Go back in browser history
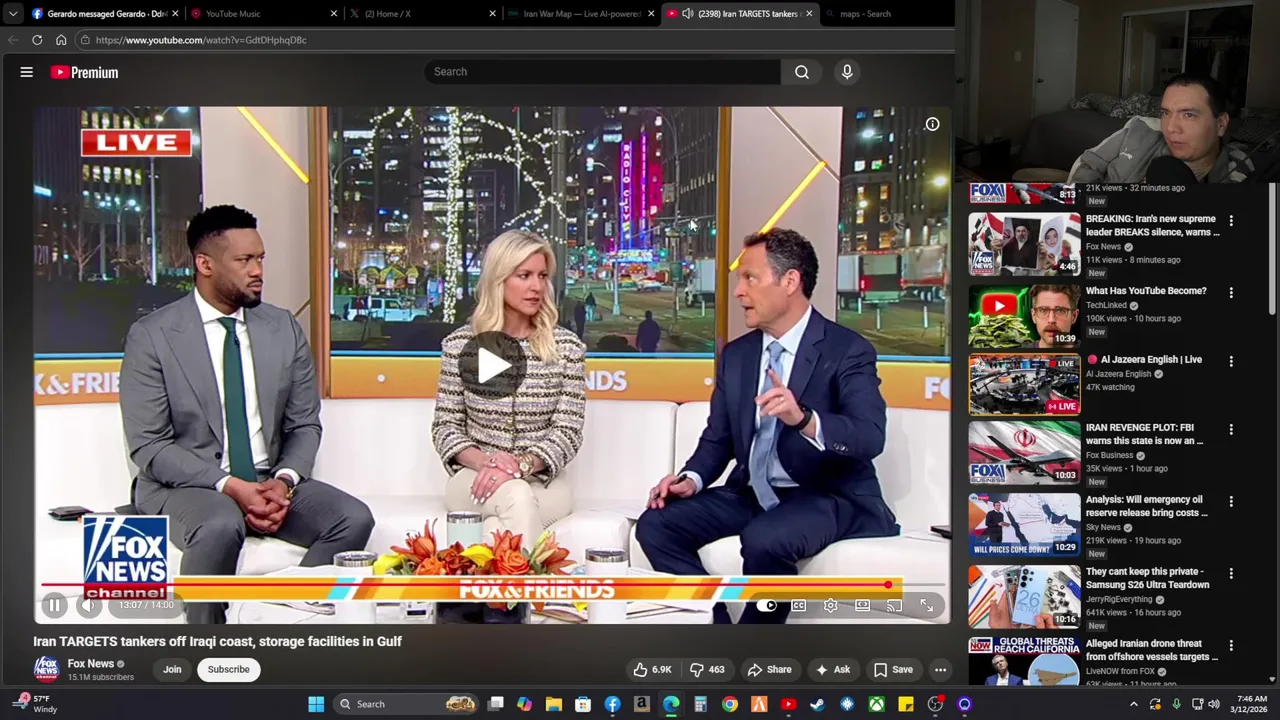 point(13,40)
